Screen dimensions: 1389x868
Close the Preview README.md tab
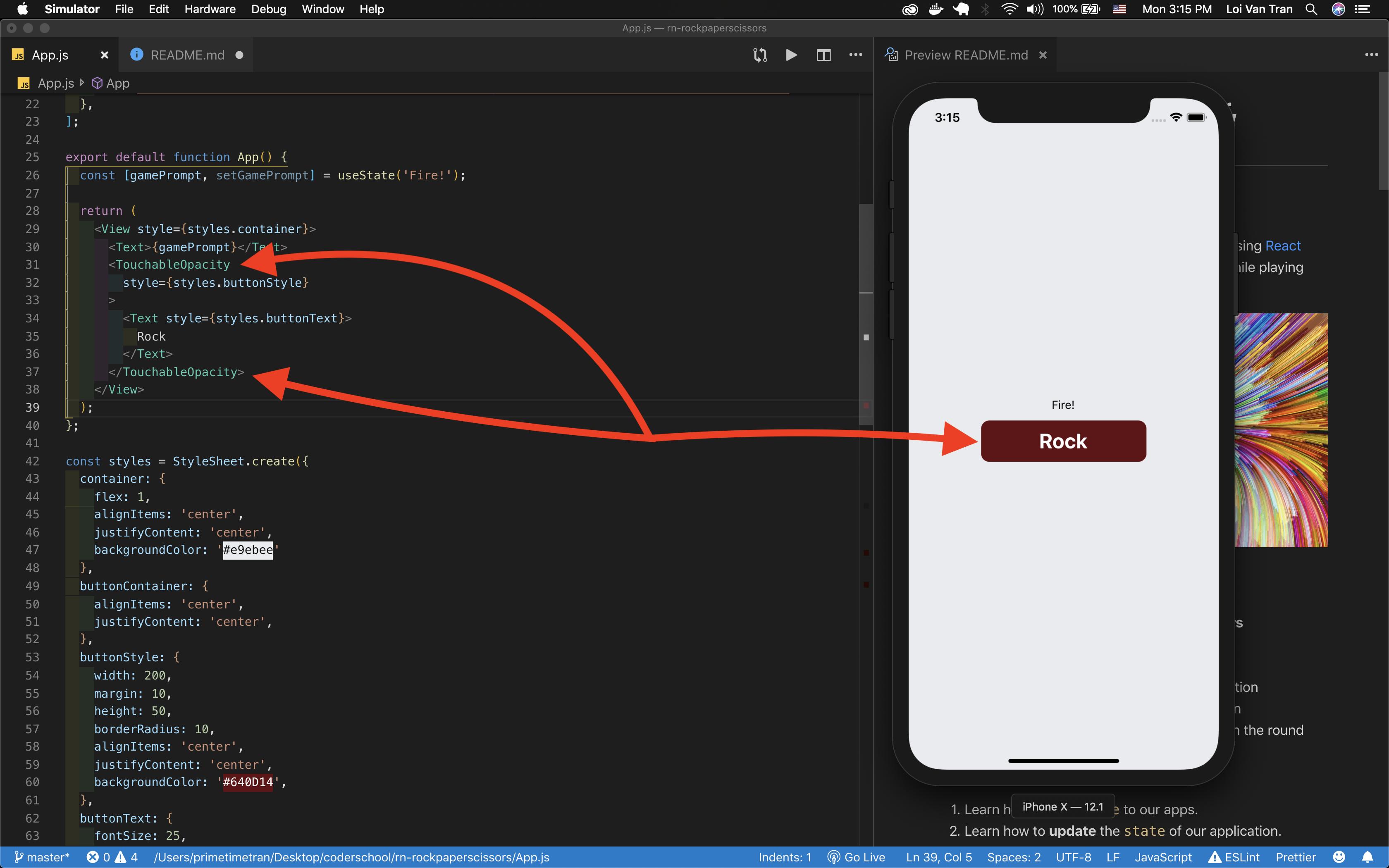tap(1043, 55)
